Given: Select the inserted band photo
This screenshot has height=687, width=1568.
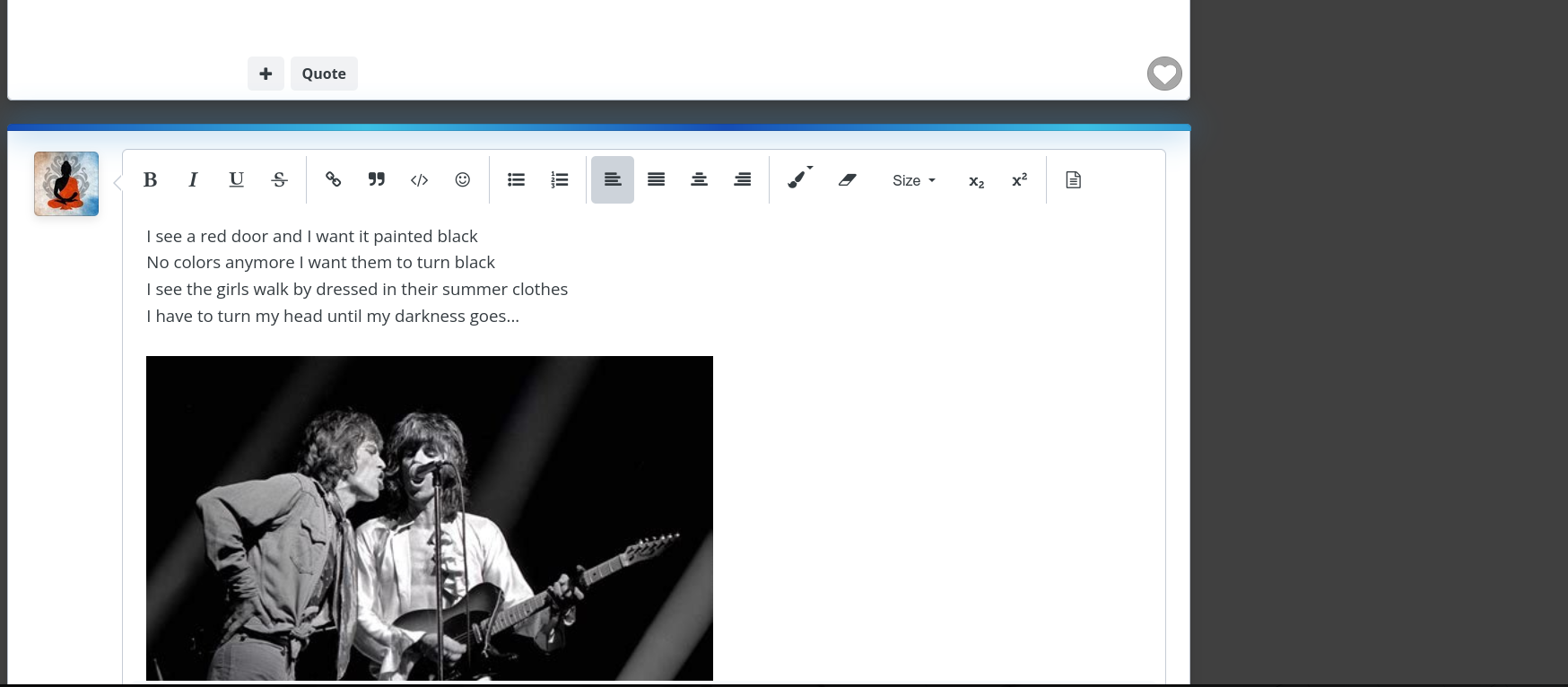Looking at the screenshot, I should pos(430,517).
